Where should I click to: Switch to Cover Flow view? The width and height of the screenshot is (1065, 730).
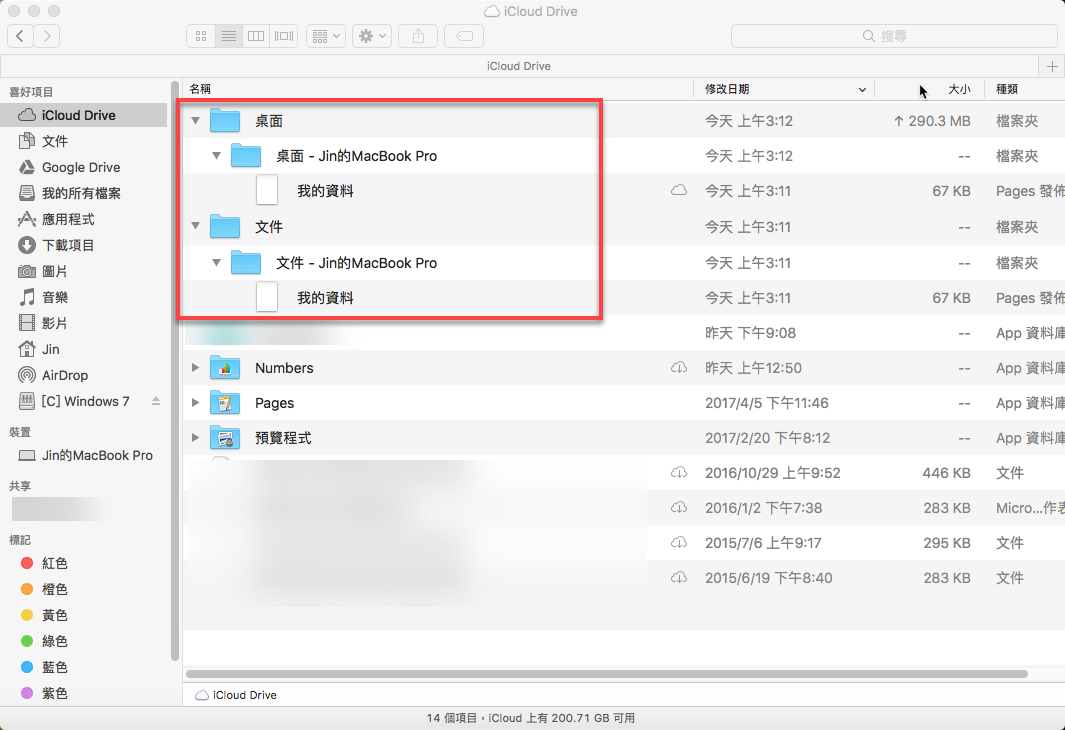coord(284,36)
